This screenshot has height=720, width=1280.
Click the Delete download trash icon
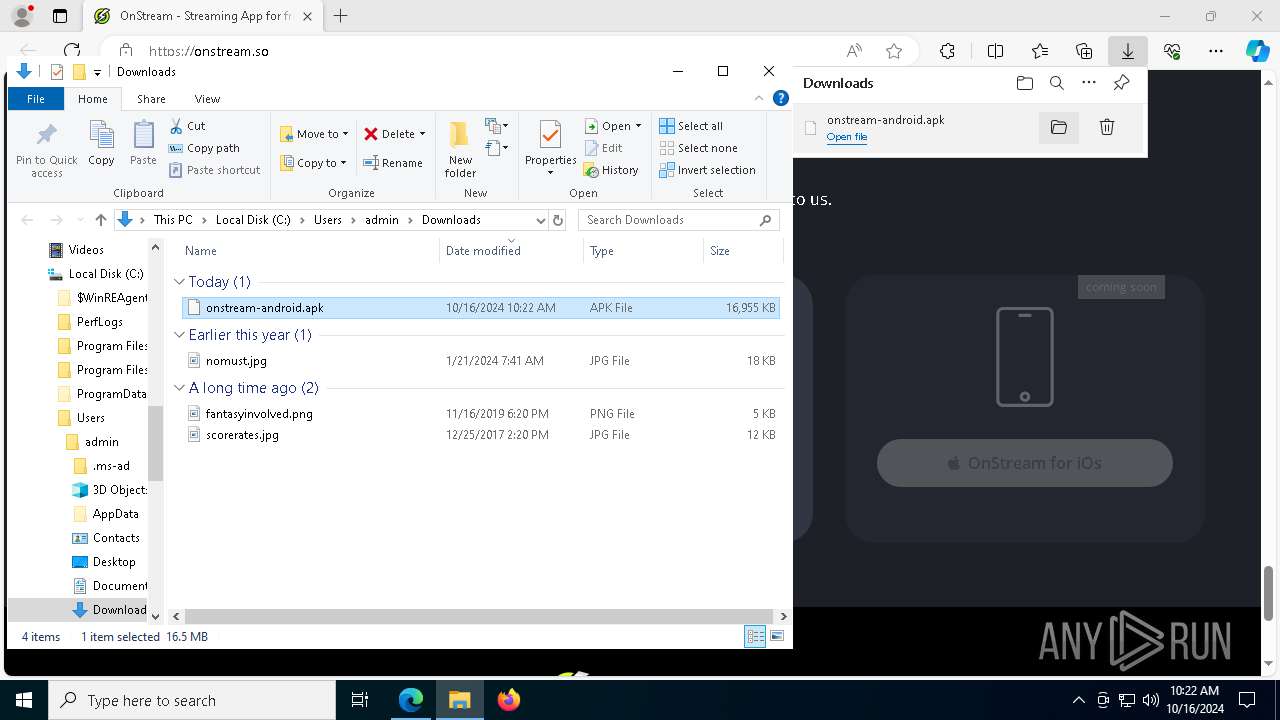coord(1106,127)
